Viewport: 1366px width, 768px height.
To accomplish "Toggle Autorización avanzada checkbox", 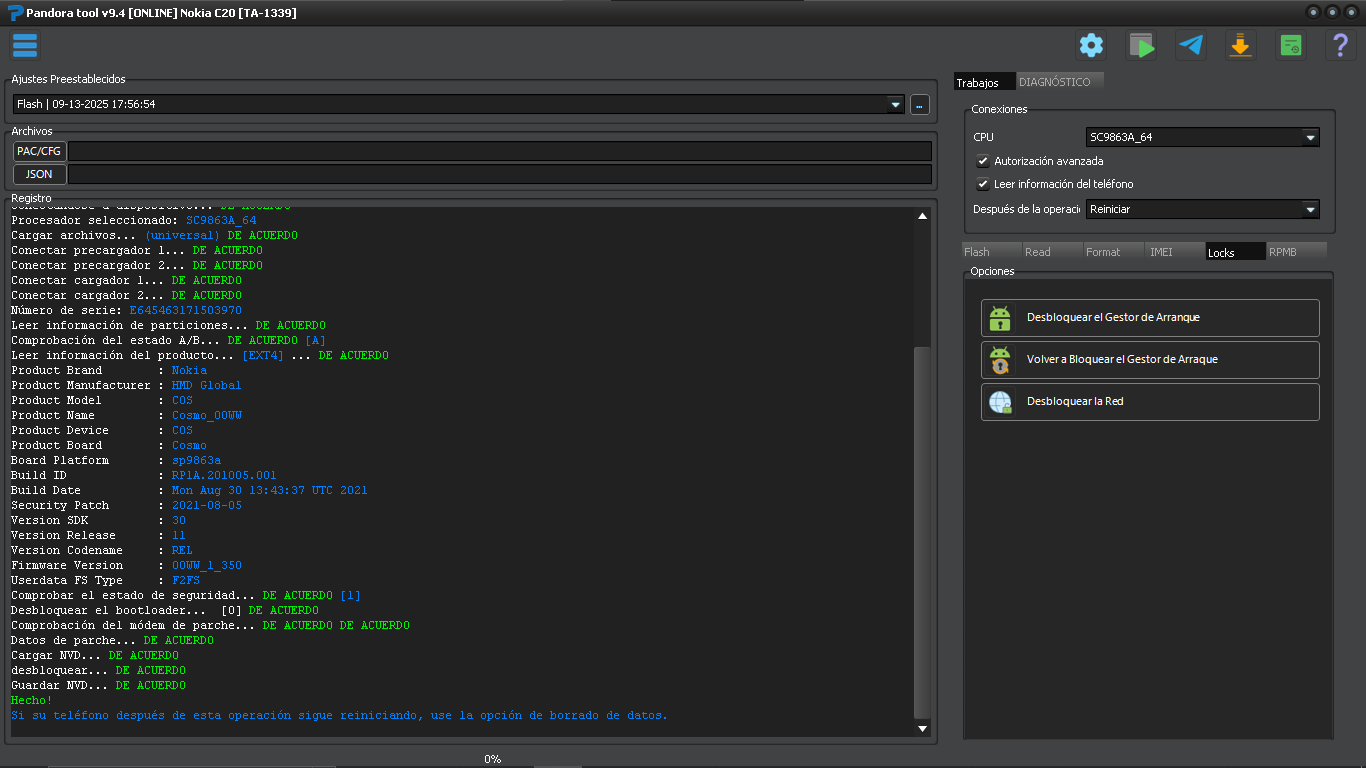I will (x=983, y=161).
